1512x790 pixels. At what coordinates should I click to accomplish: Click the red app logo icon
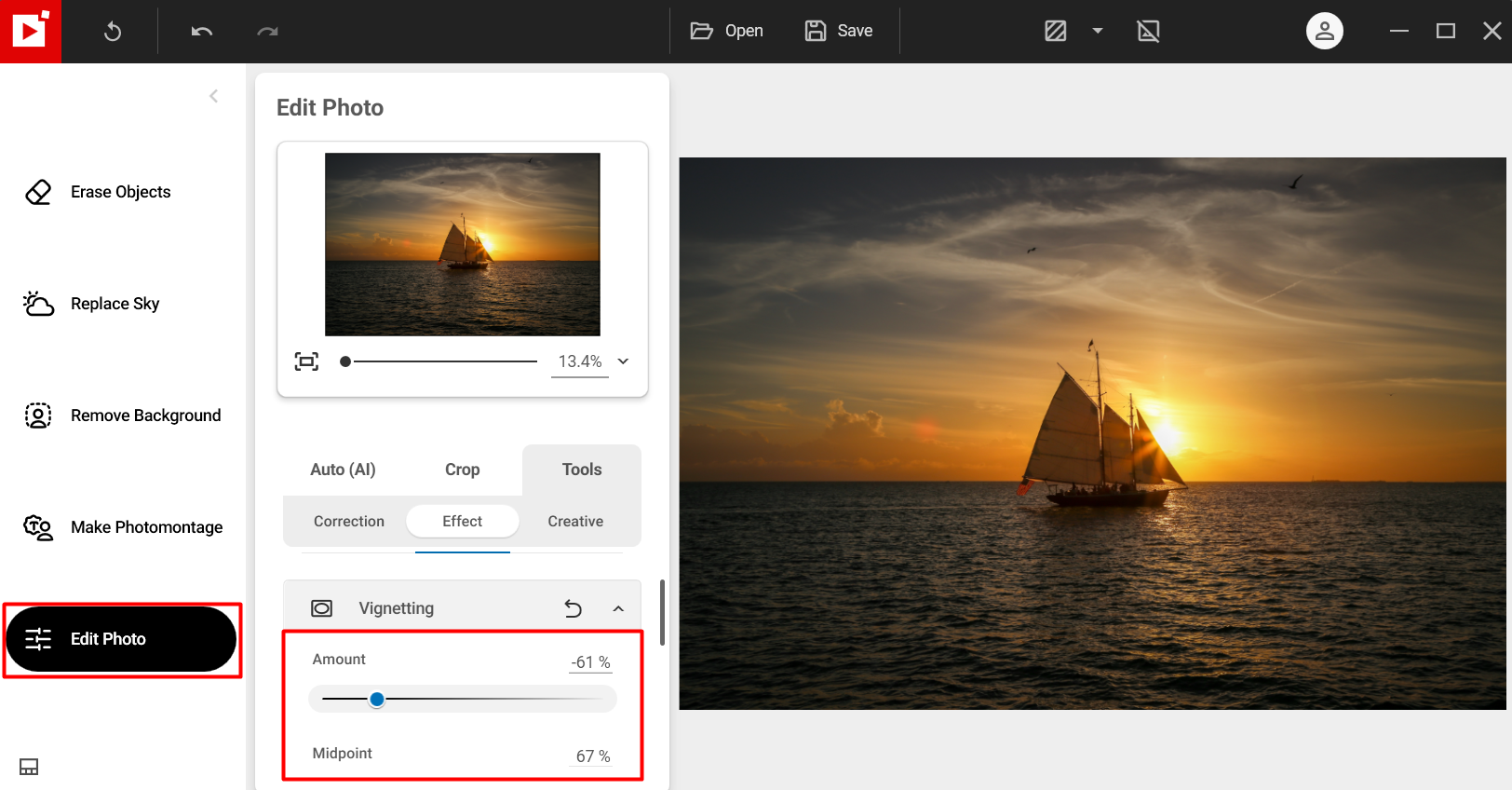point(31,31)
